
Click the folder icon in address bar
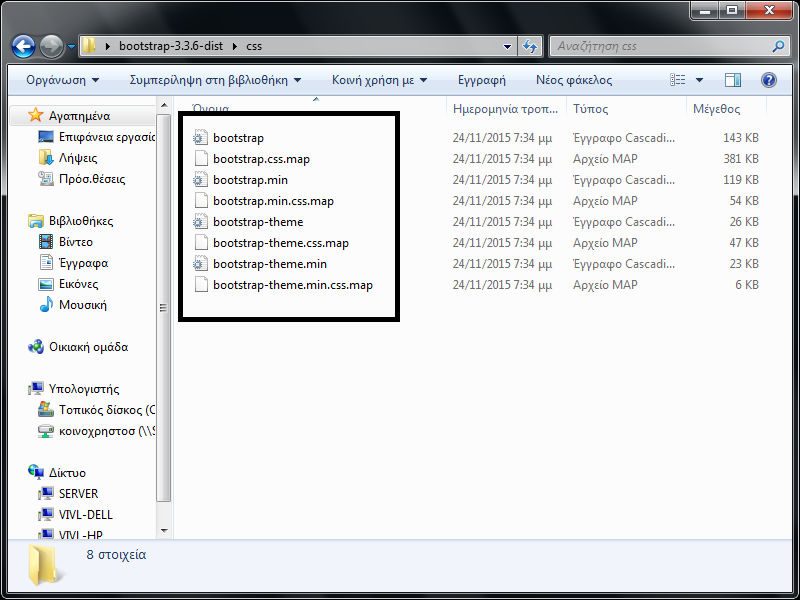[x=89, y=46]
